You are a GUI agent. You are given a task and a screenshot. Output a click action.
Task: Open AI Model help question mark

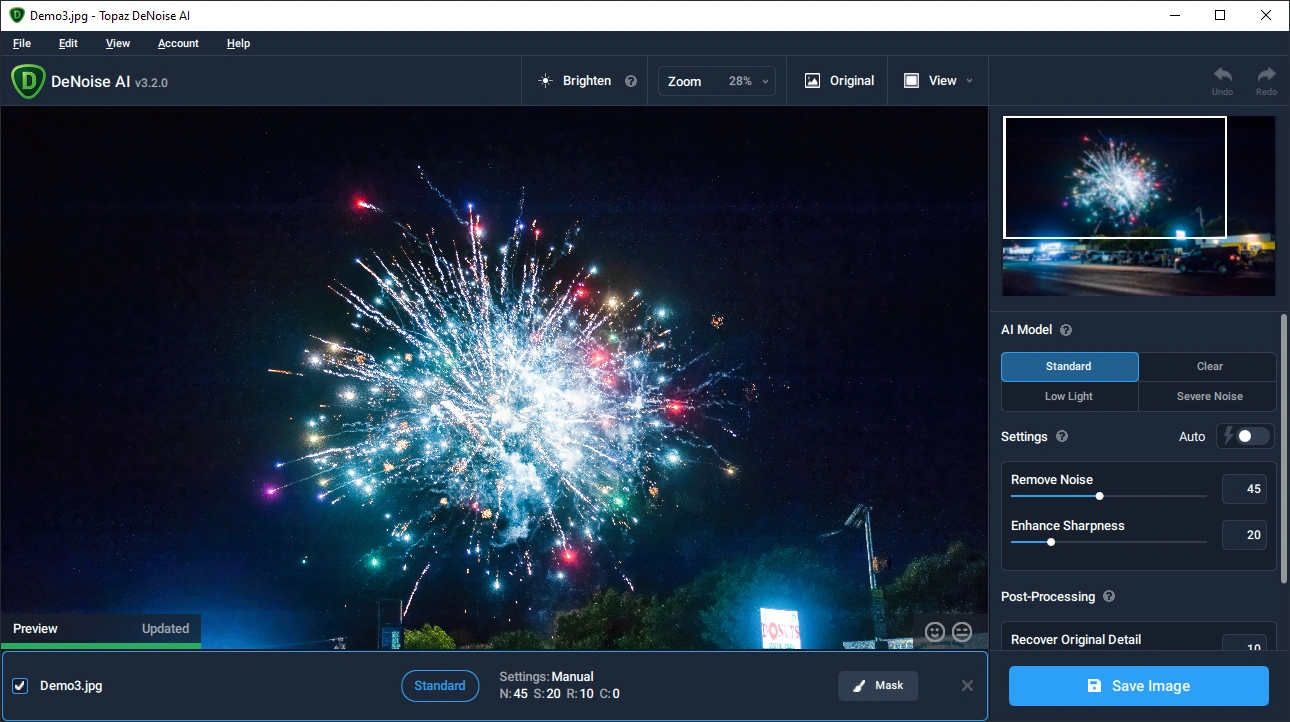[1066, 330]
